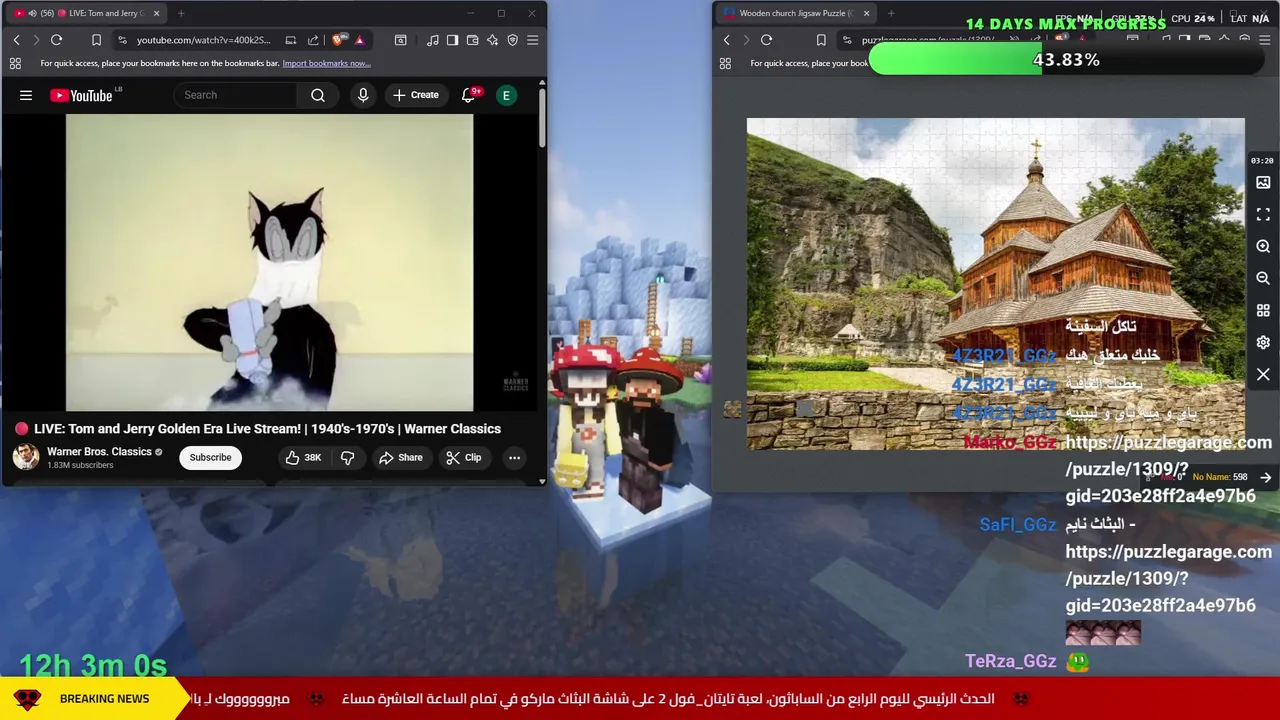1280x720 pixels.
Task: Open the share icon in YouTube address bar
Action: pos(313,40)
